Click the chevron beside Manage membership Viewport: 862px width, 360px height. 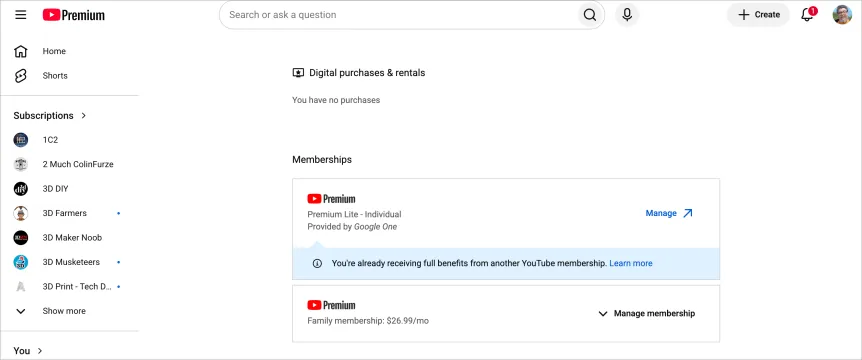click(603, 314)
